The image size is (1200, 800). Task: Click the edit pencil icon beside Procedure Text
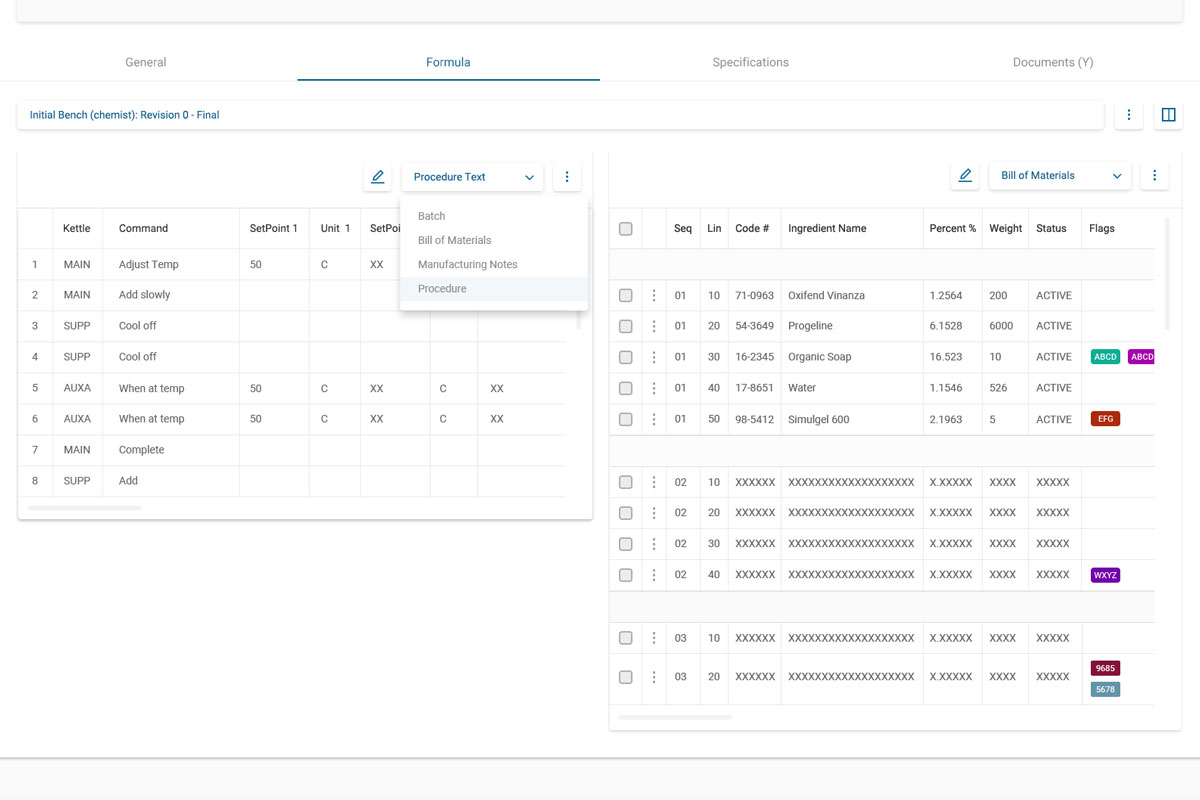click(x=378, y=177)
